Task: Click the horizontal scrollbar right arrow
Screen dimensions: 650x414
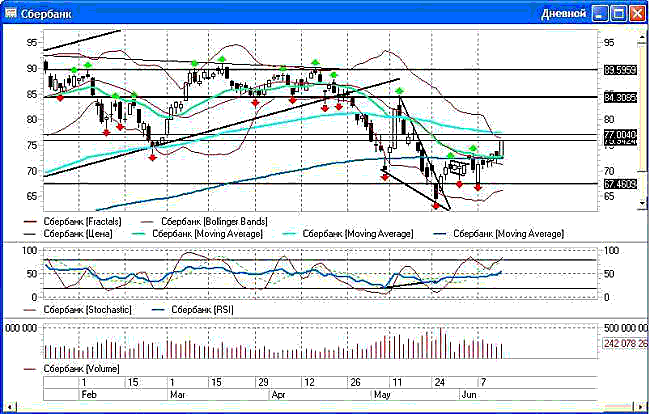Action: [x=641, y=406]
